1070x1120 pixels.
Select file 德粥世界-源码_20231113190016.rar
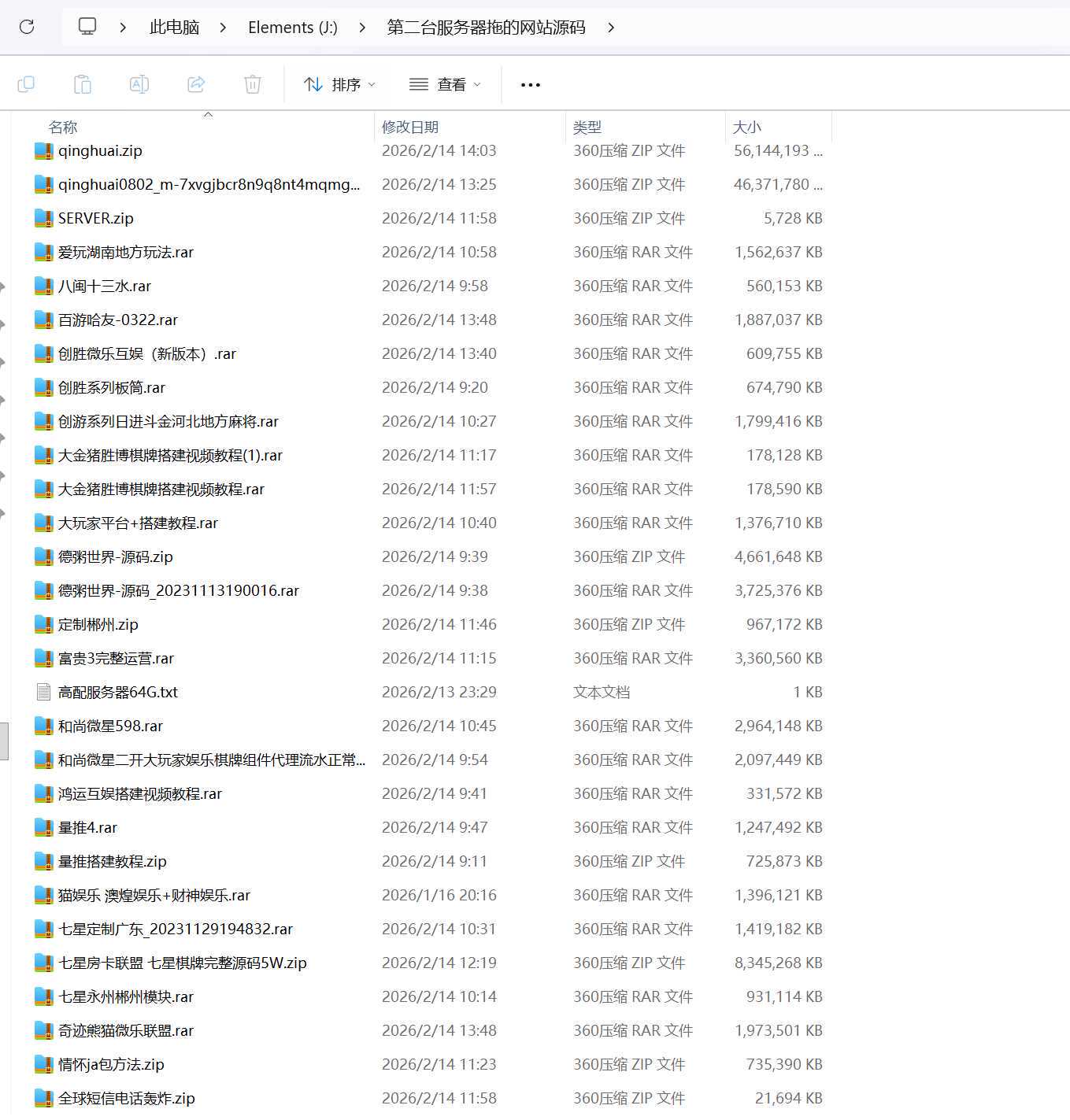pos(179,591)
